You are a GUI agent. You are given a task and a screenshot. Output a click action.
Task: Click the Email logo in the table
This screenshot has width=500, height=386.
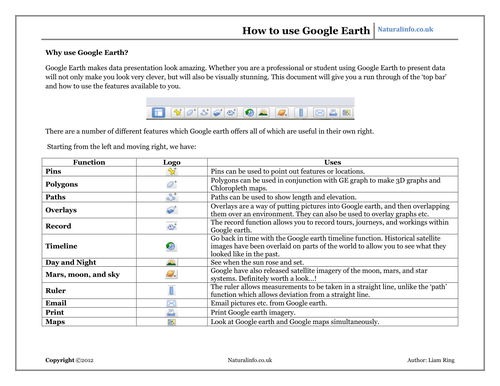point(171,303)
